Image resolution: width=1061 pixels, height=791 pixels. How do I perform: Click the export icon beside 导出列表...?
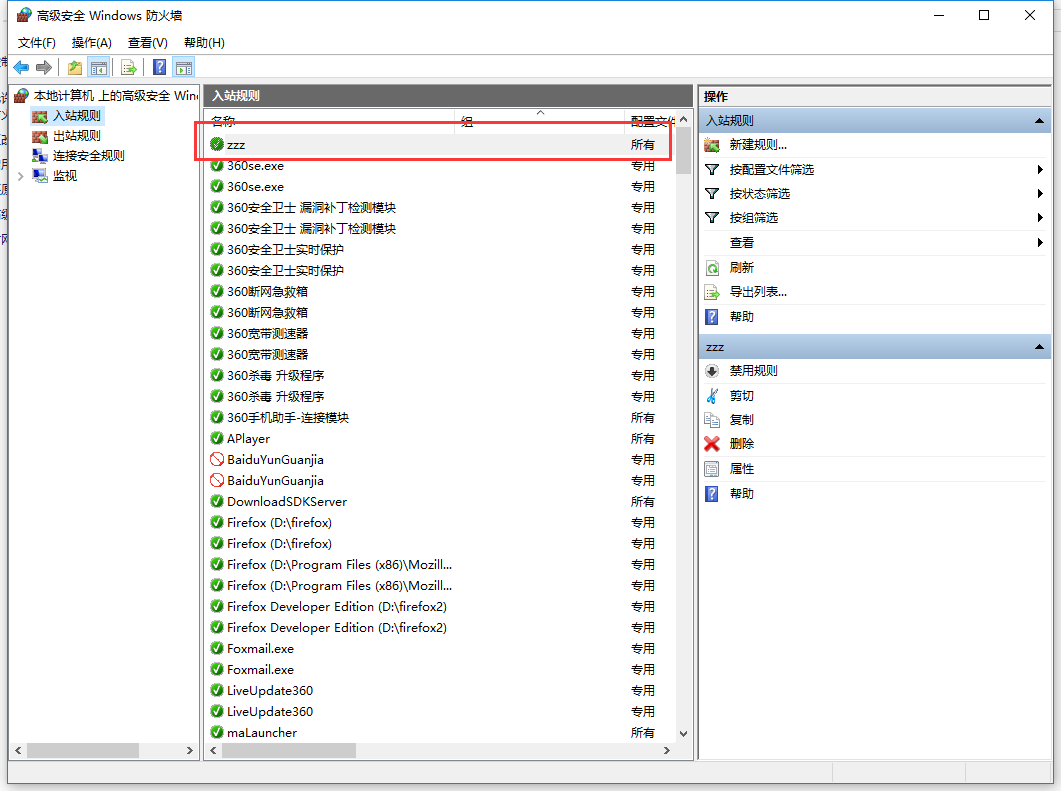coord(712,292)
